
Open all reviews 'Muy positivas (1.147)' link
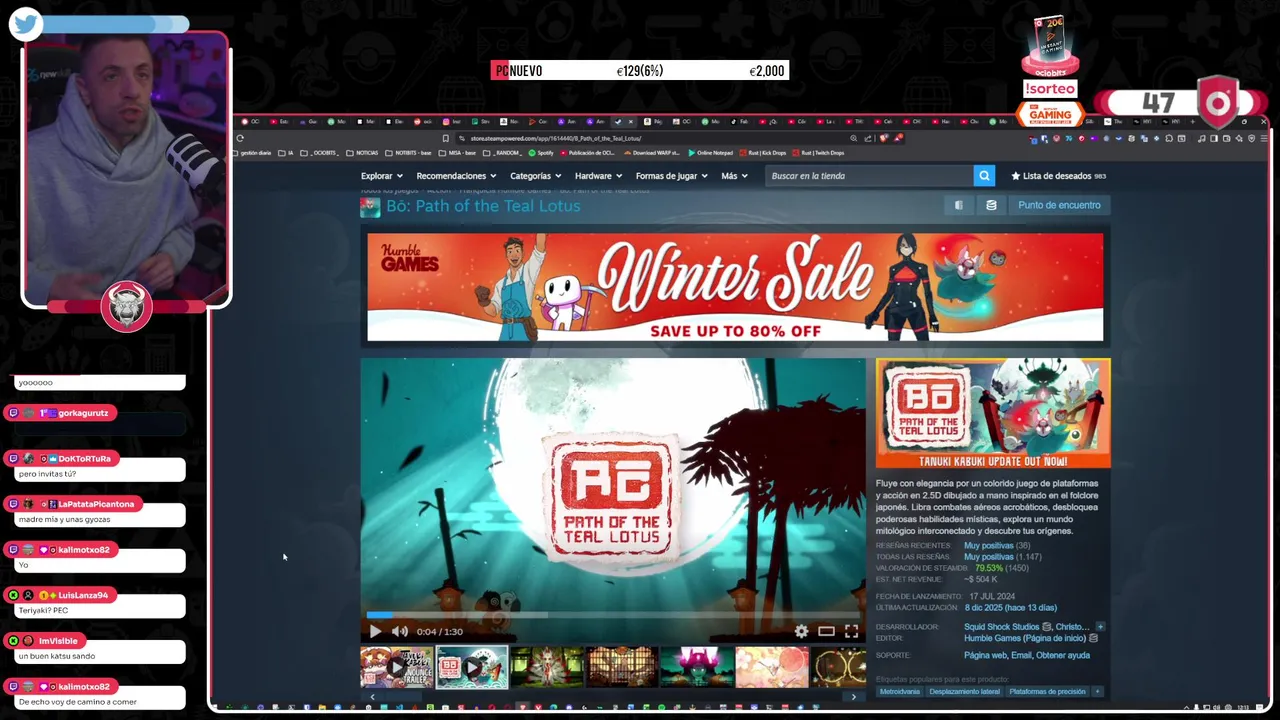(x=1003, y=556)
